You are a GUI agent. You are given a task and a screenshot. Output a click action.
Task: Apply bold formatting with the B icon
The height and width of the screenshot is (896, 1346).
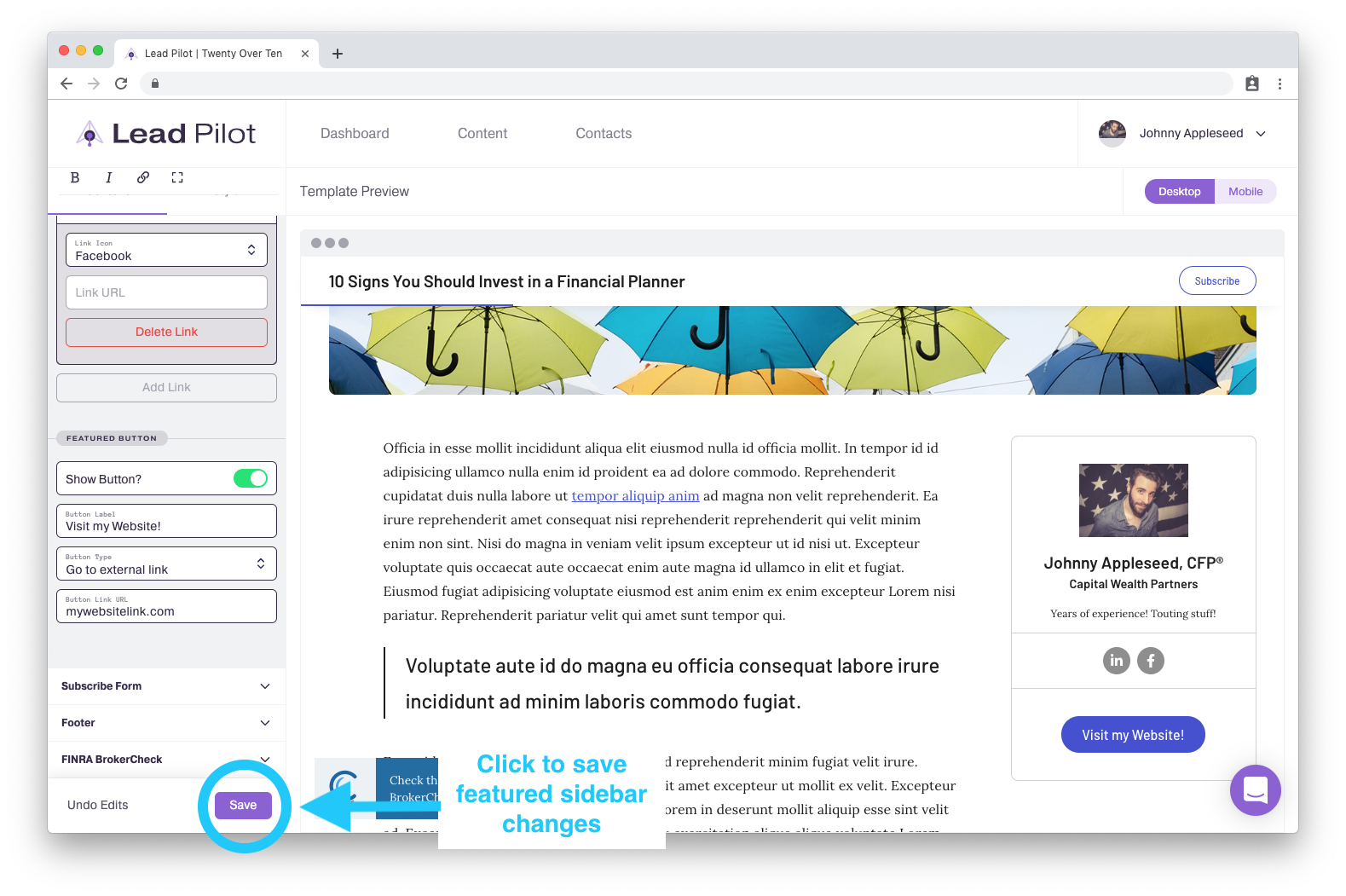[75, 177]
